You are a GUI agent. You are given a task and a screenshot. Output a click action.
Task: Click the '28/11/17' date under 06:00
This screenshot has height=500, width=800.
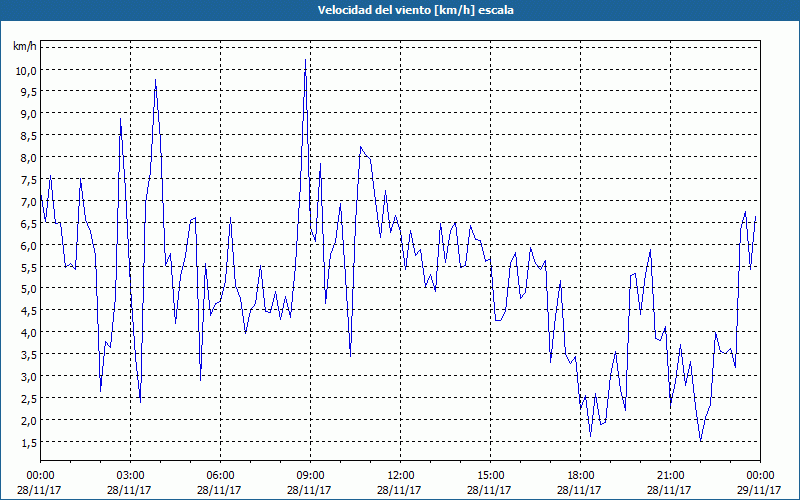coord(219,490)
